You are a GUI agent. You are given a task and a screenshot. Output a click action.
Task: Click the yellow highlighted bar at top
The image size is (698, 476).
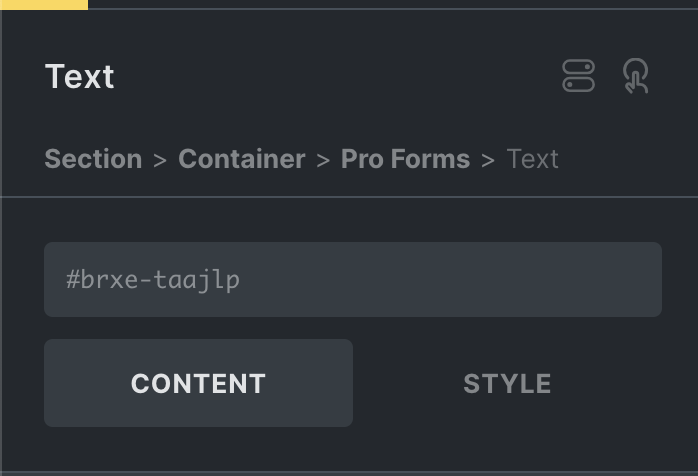tap(44, 4)
